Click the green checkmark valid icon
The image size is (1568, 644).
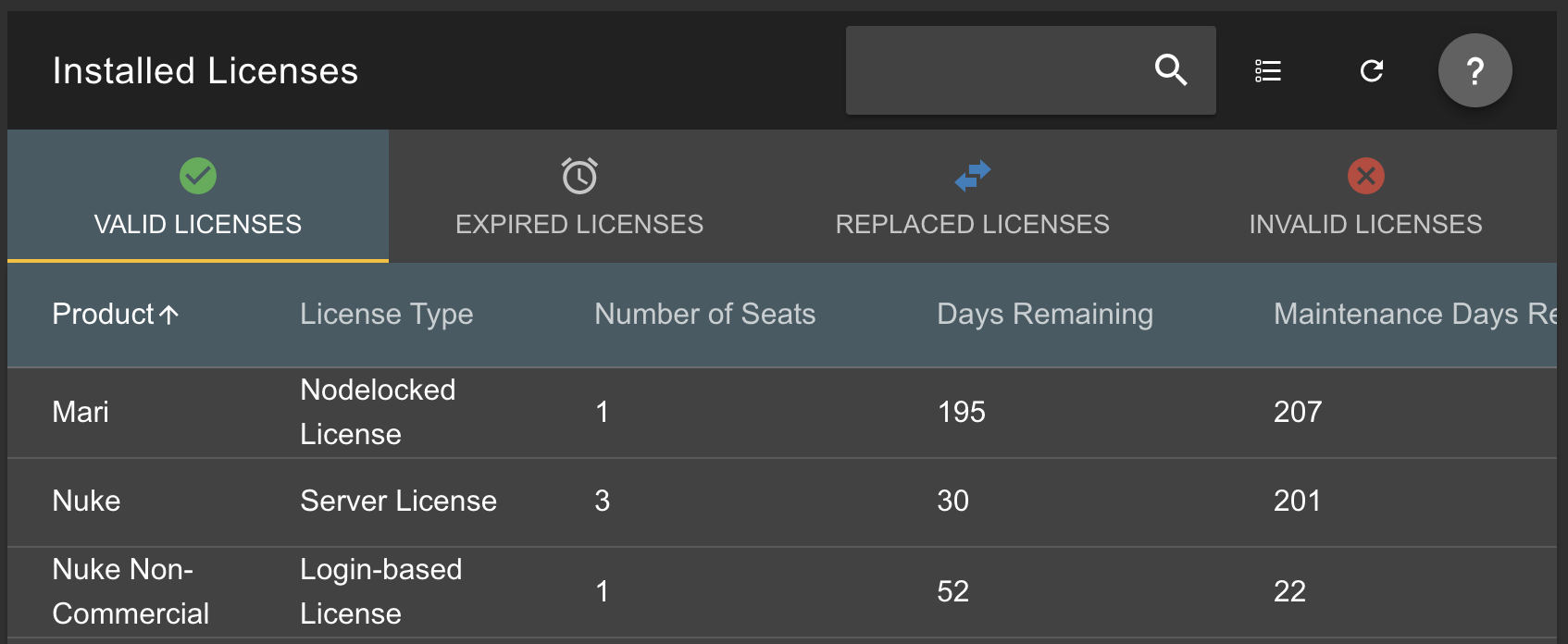coord(198,176)
